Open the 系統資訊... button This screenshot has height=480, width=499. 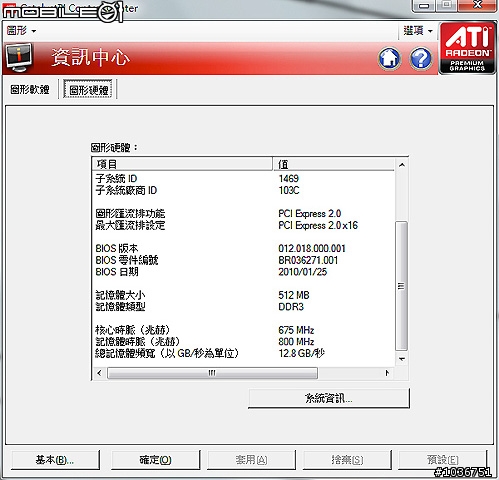(x=329, y=398)
